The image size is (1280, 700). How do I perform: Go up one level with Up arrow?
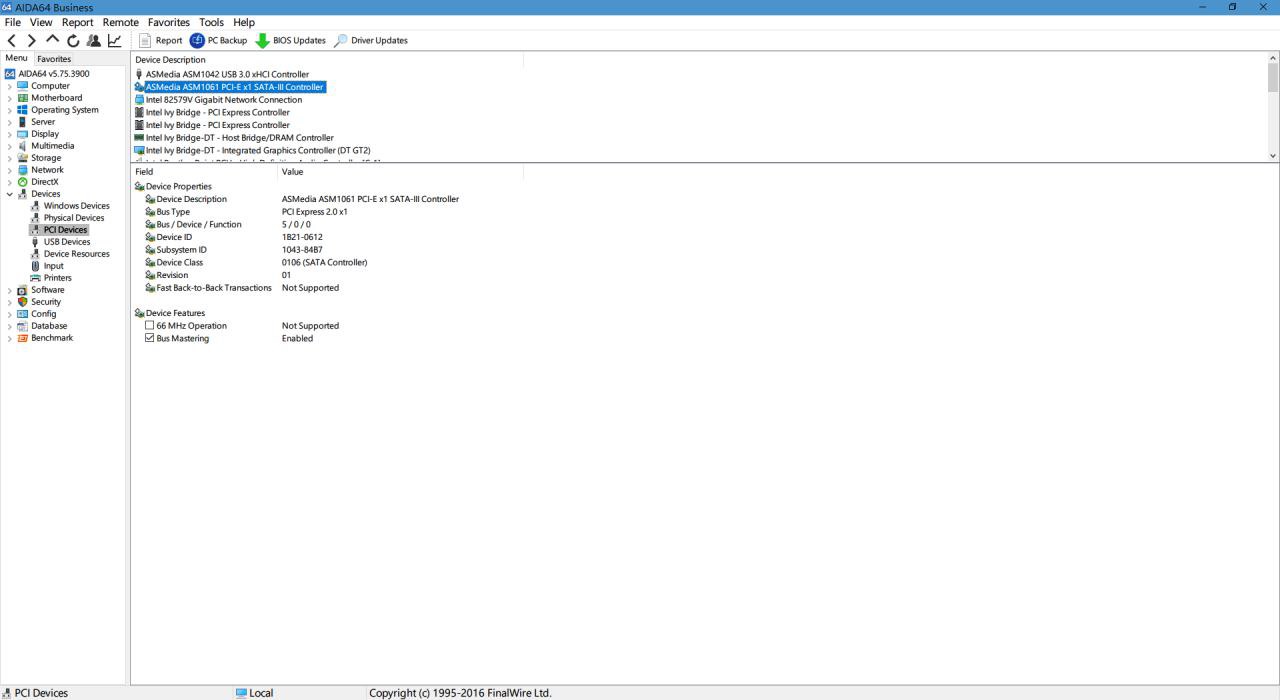click(53, 41)
